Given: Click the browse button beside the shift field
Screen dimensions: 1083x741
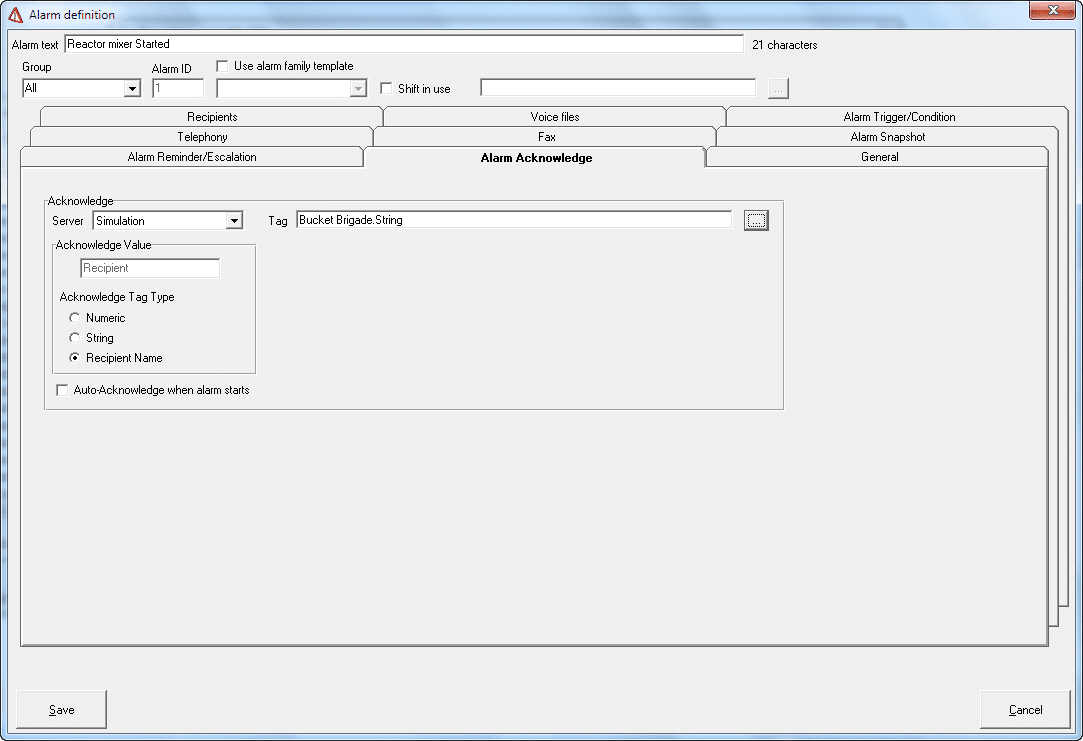Looking at the screenshot, I should 778,88.
